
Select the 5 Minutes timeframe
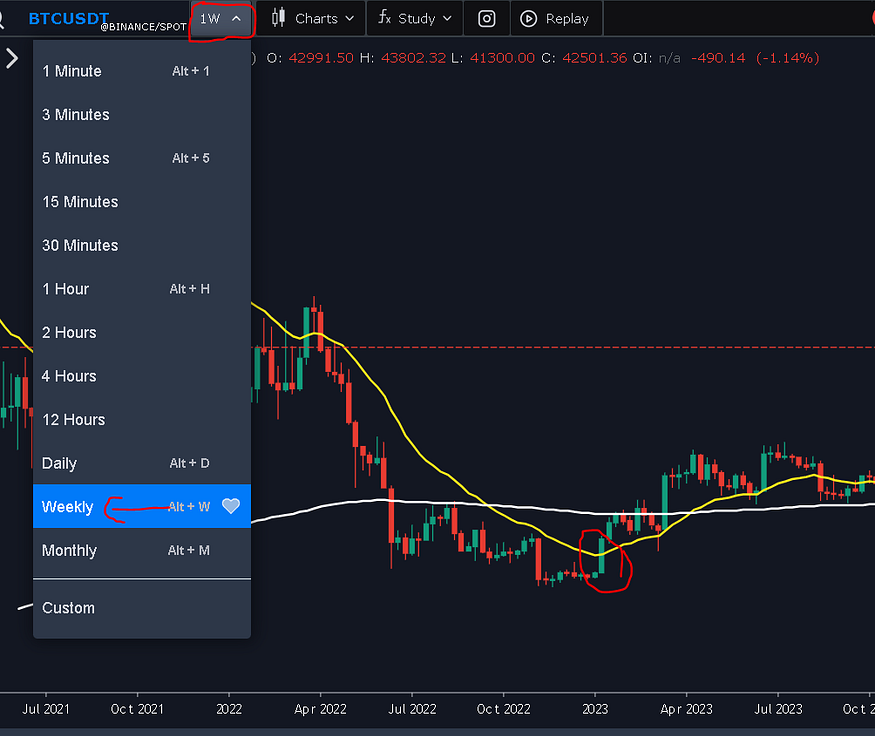click(142, 158)
